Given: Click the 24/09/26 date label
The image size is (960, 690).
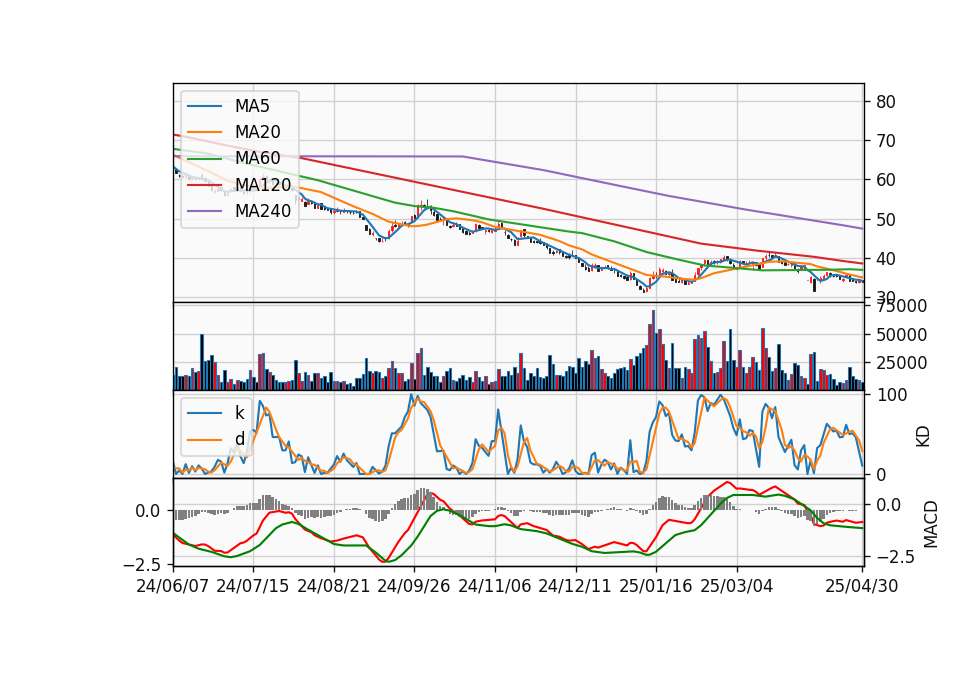Looking at the screenshot, I should point(413,586).
